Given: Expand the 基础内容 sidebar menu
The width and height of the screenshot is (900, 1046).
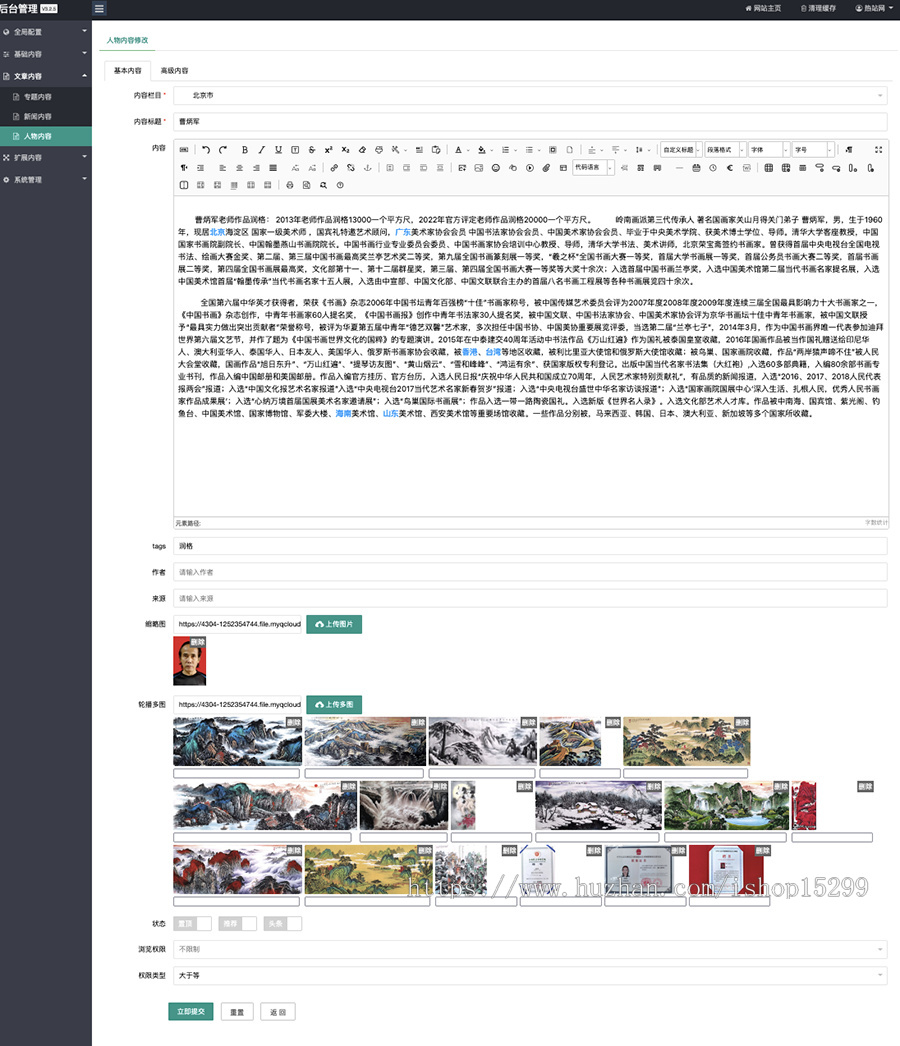Looking at the screenshot, I should 45,54.
